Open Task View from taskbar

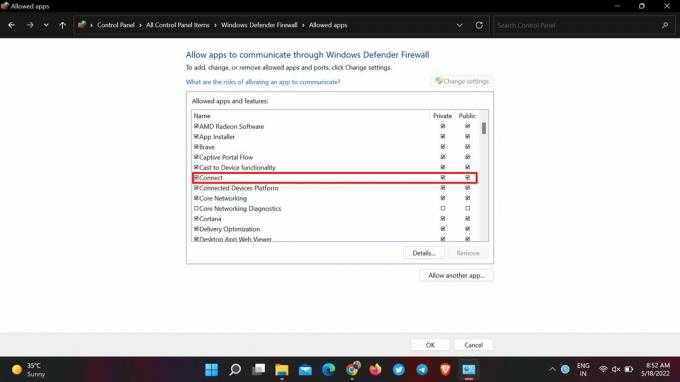258,369
